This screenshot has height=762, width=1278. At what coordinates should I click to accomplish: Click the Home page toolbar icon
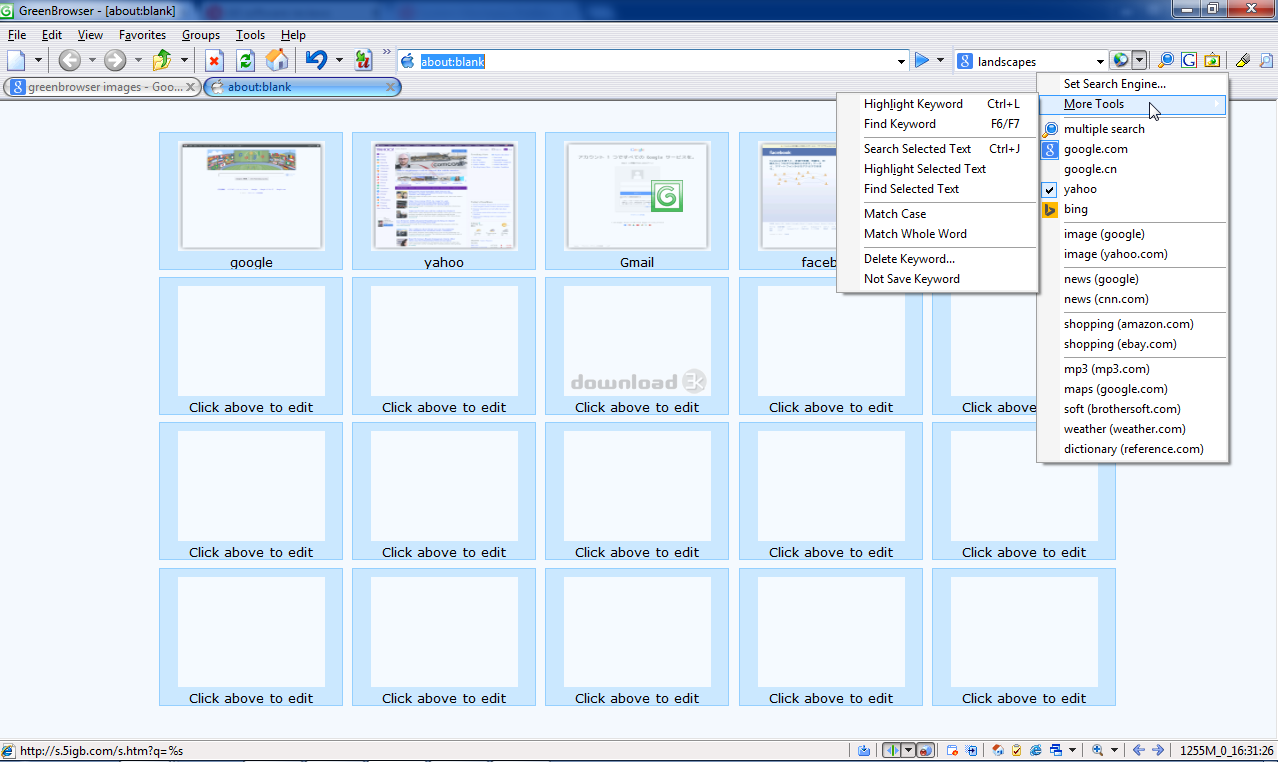point(277,61)
